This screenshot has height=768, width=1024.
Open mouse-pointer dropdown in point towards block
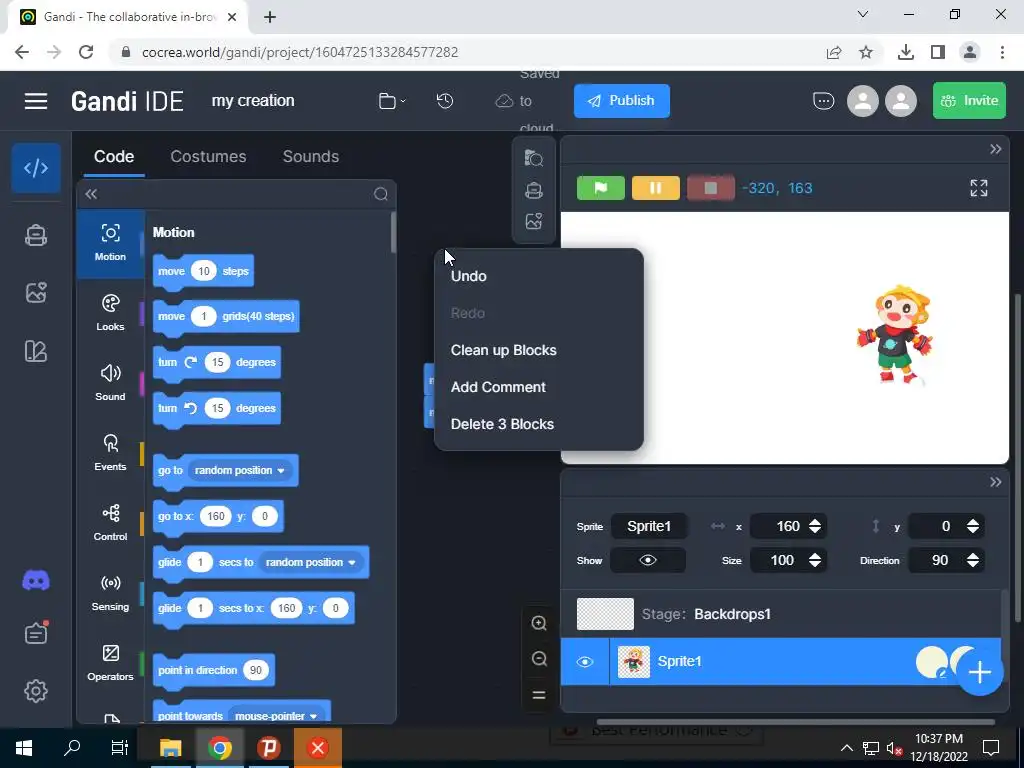[276, 716]
